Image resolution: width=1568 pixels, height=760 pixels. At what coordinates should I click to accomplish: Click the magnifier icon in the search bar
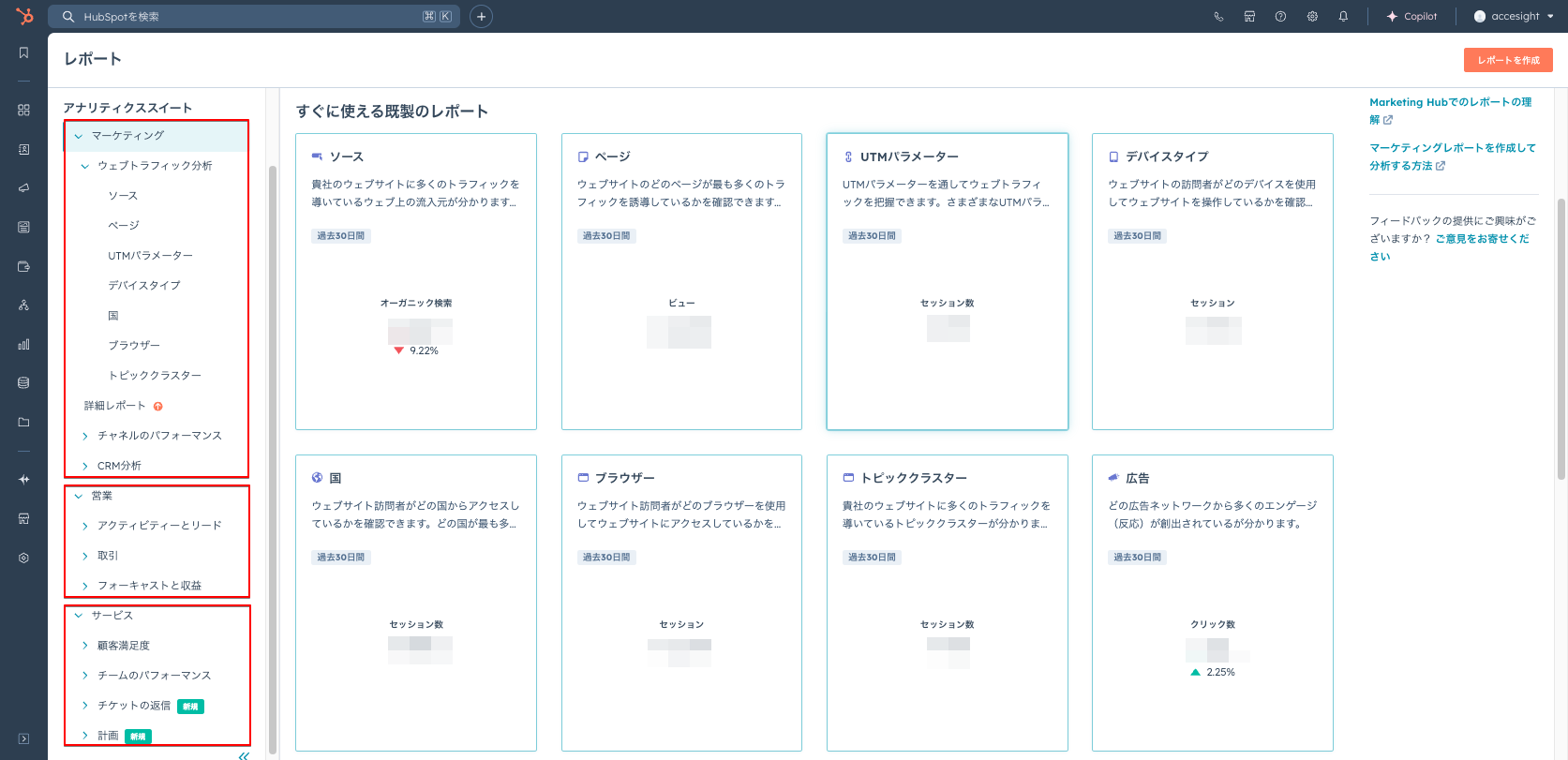click(68, 16)
